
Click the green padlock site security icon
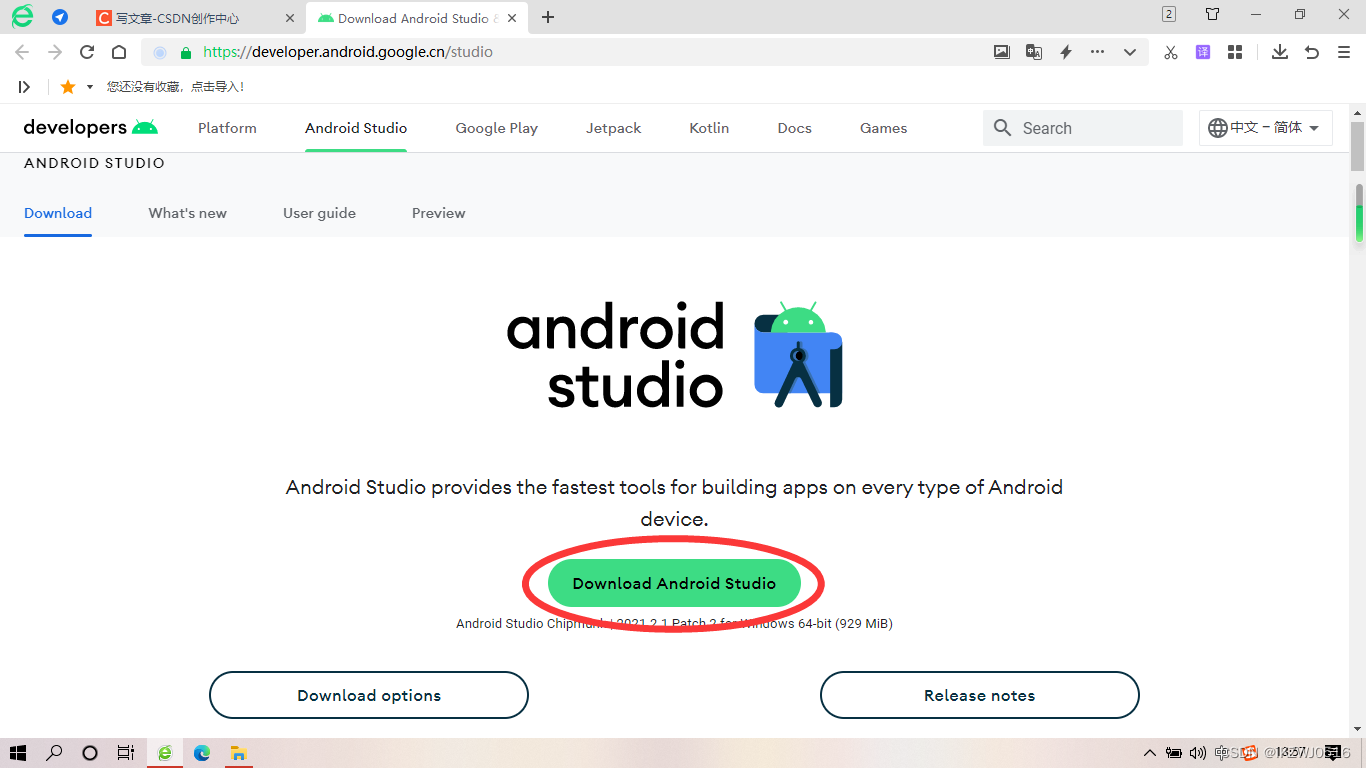(186, 52)
